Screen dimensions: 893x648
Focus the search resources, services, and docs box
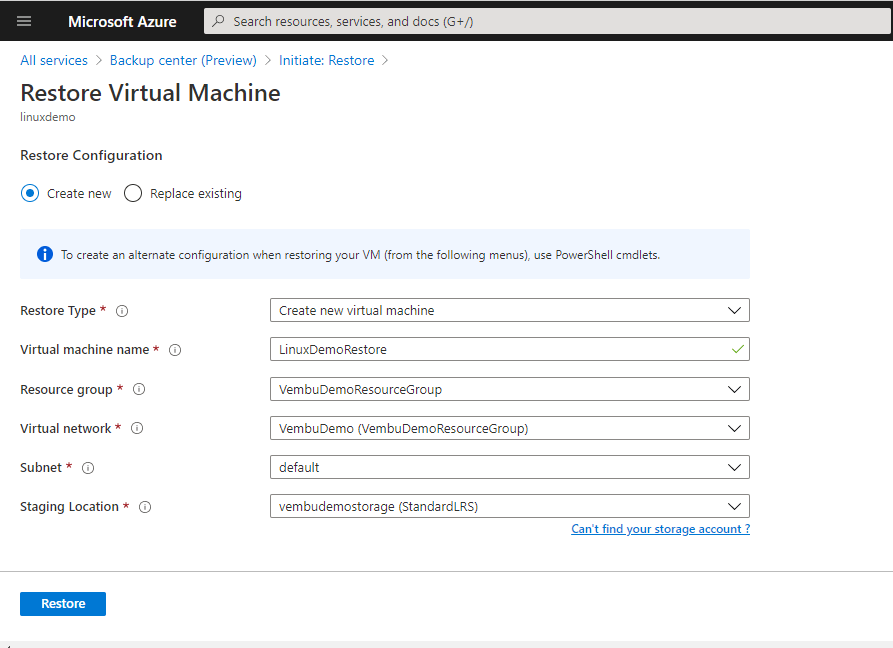tap(547, 22)
